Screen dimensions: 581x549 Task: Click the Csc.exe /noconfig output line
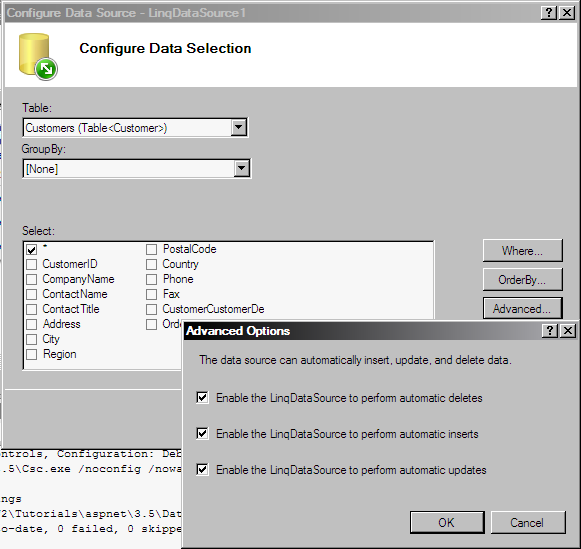click(x=91, y=469)
